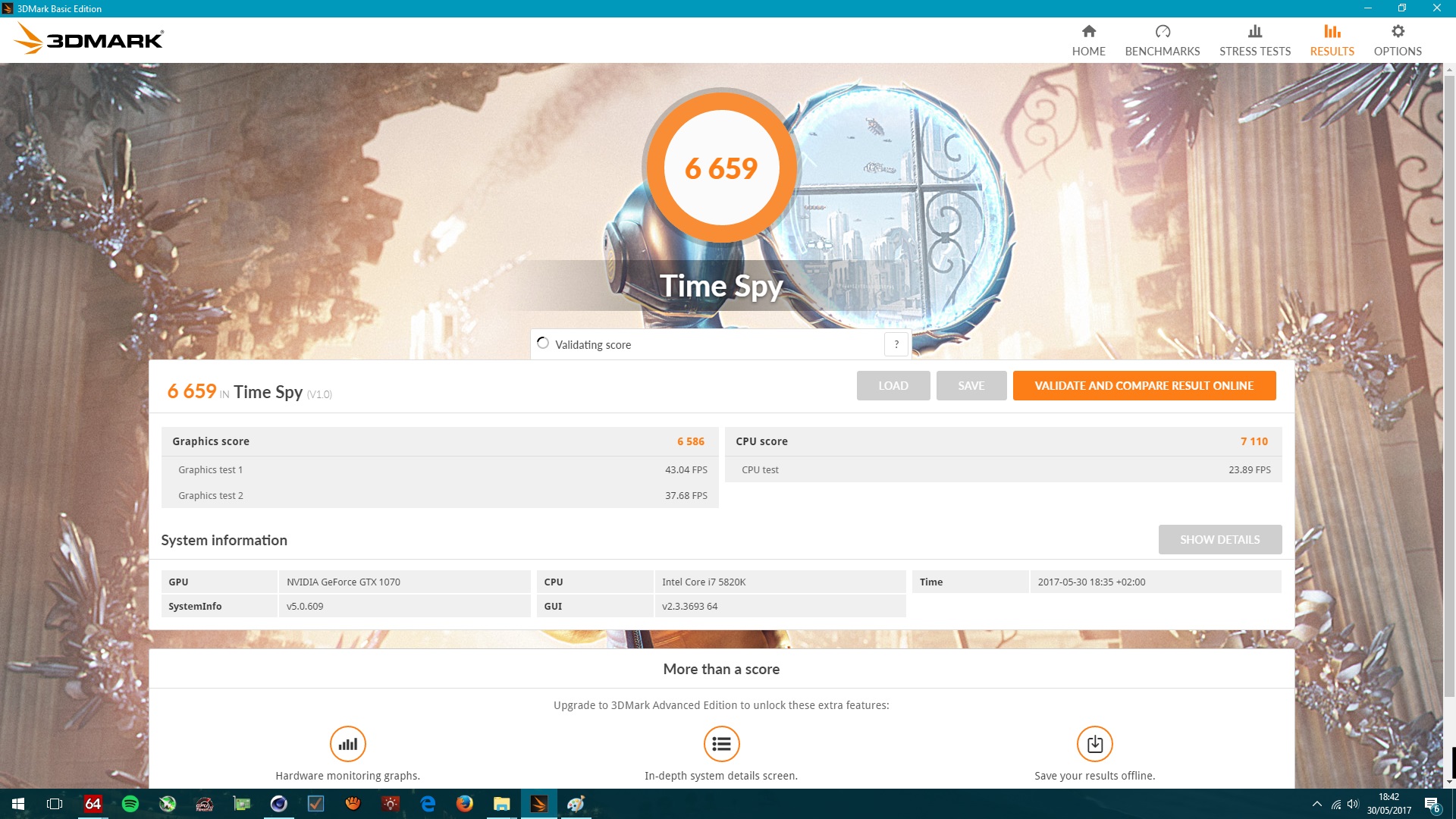Click the CPU score value 7 110

[1254, 441]
